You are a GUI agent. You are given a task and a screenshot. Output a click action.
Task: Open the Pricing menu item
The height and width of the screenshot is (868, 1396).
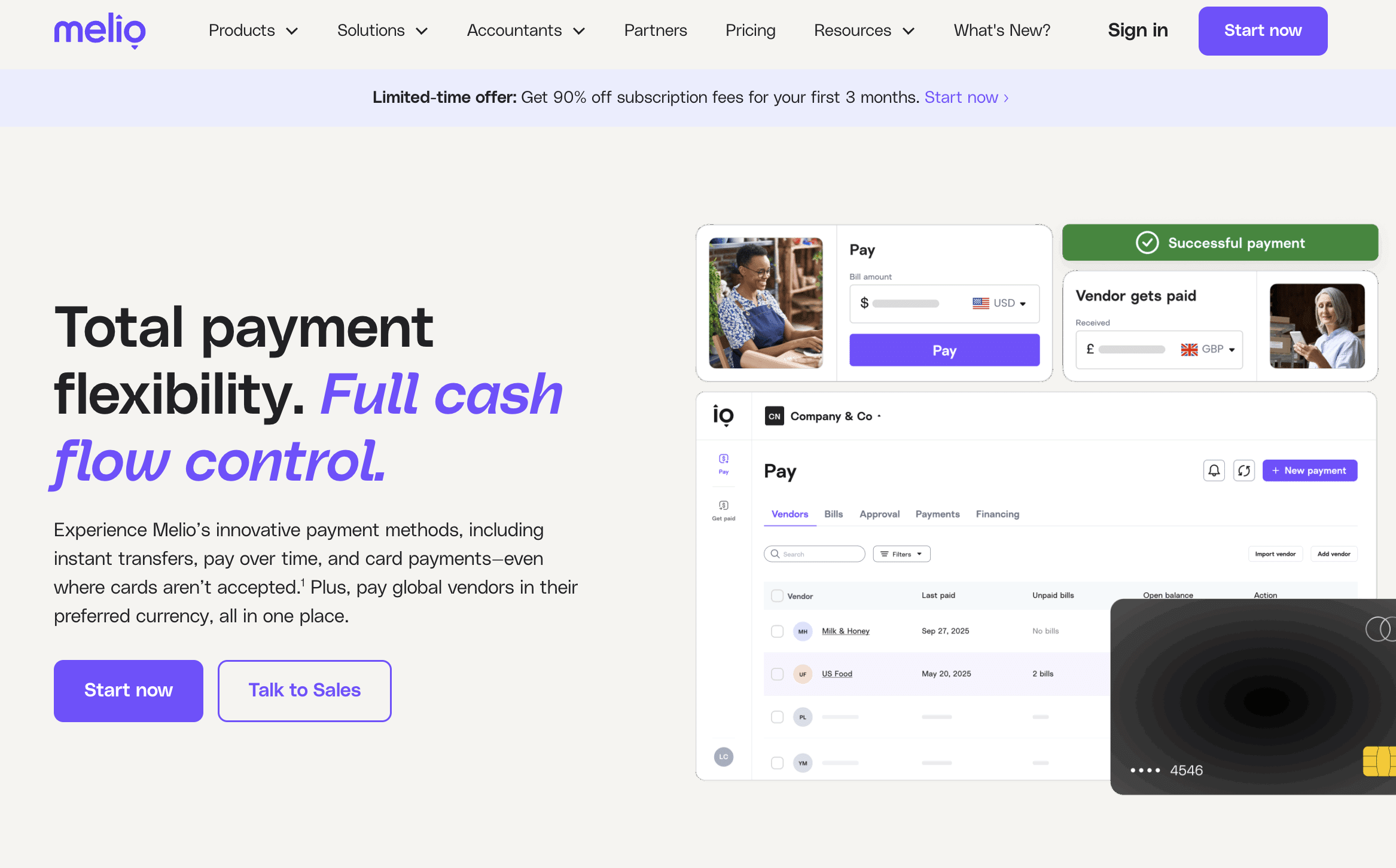(x=750, y=30)
